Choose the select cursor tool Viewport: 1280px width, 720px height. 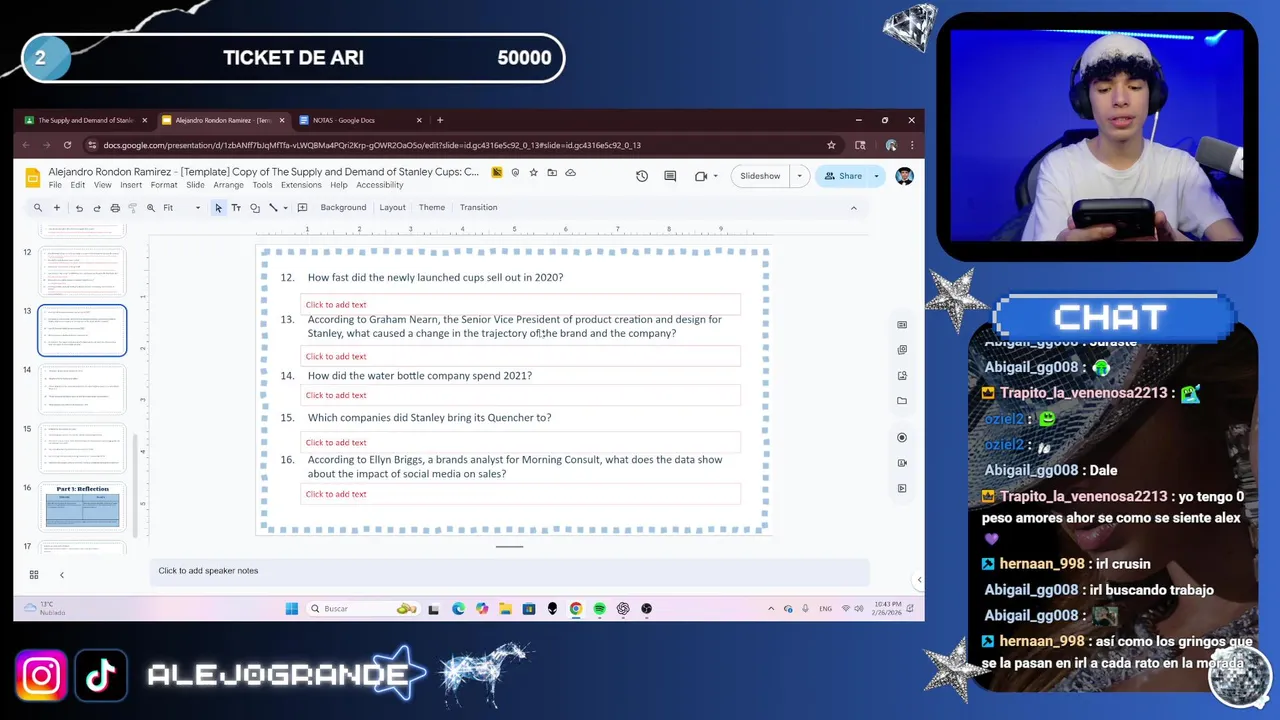[x=218, y=208]
